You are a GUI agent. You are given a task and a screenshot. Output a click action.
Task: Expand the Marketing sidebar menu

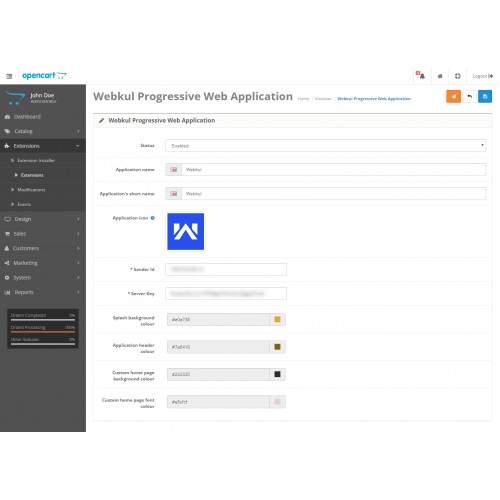pyautogui.click(x=43, y=263)
